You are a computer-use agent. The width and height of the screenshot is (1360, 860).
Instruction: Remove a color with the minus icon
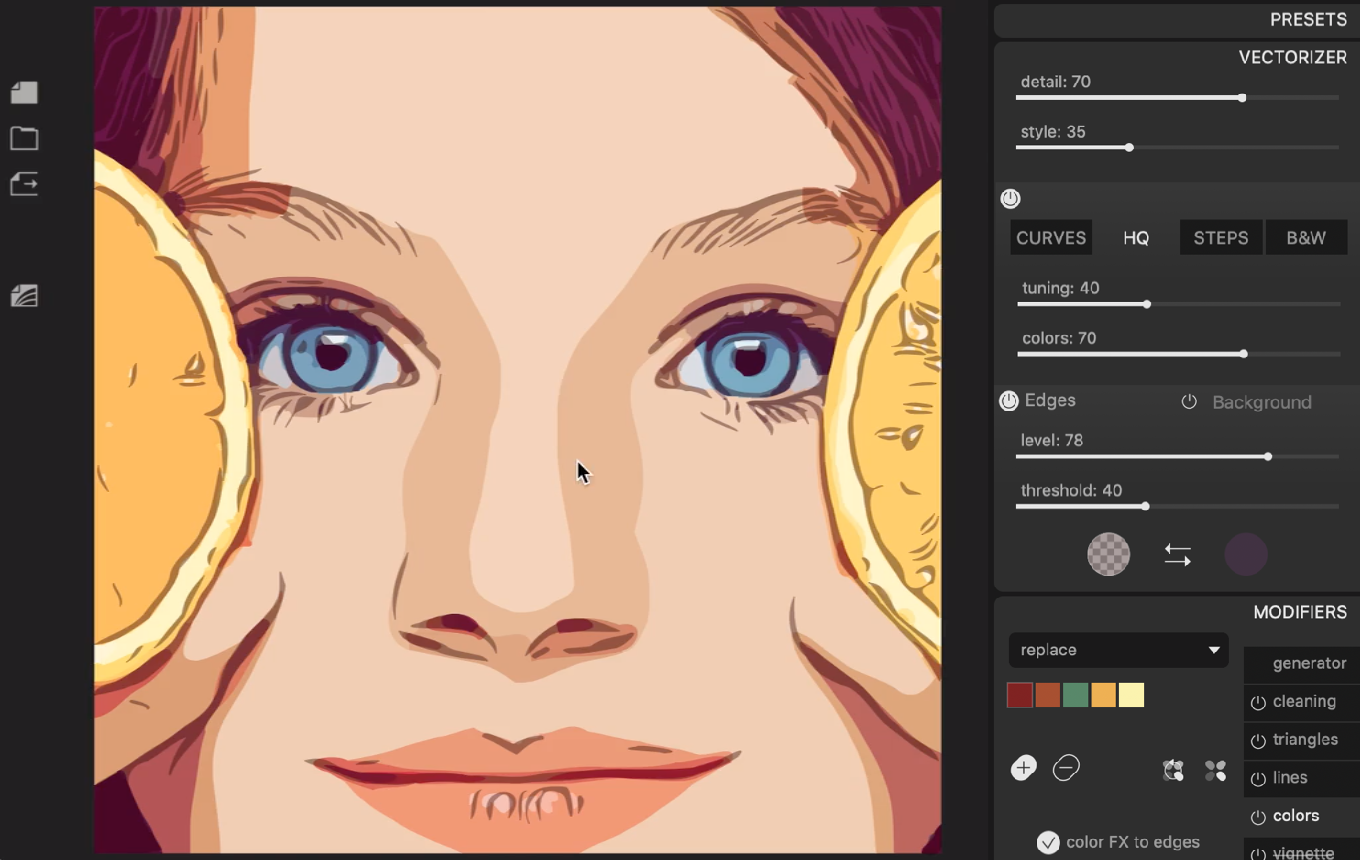pos(1066,768)
